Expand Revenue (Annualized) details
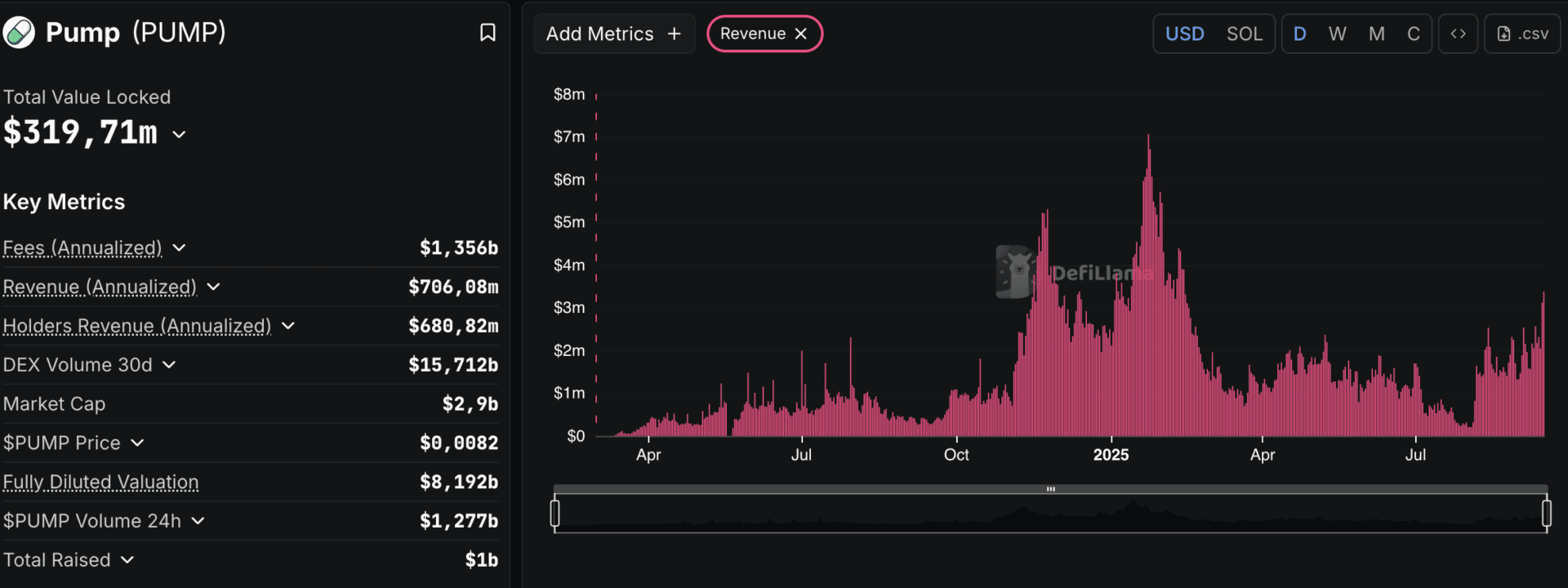The height and width of the screenshot is (588, 1568). pos(213,287)
